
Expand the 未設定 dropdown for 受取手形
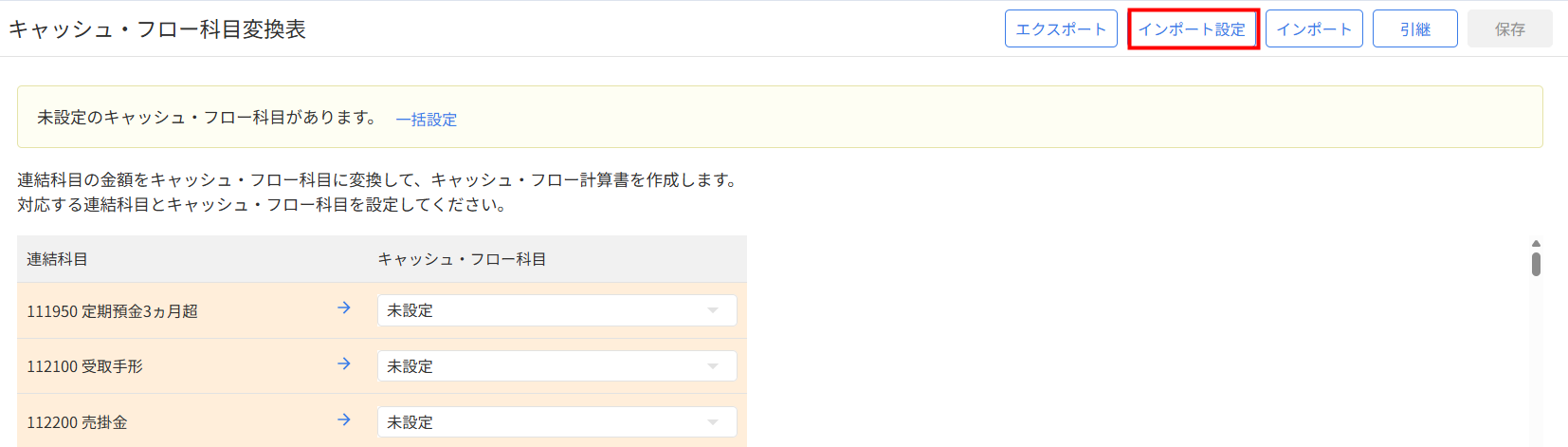click(556, 366)
